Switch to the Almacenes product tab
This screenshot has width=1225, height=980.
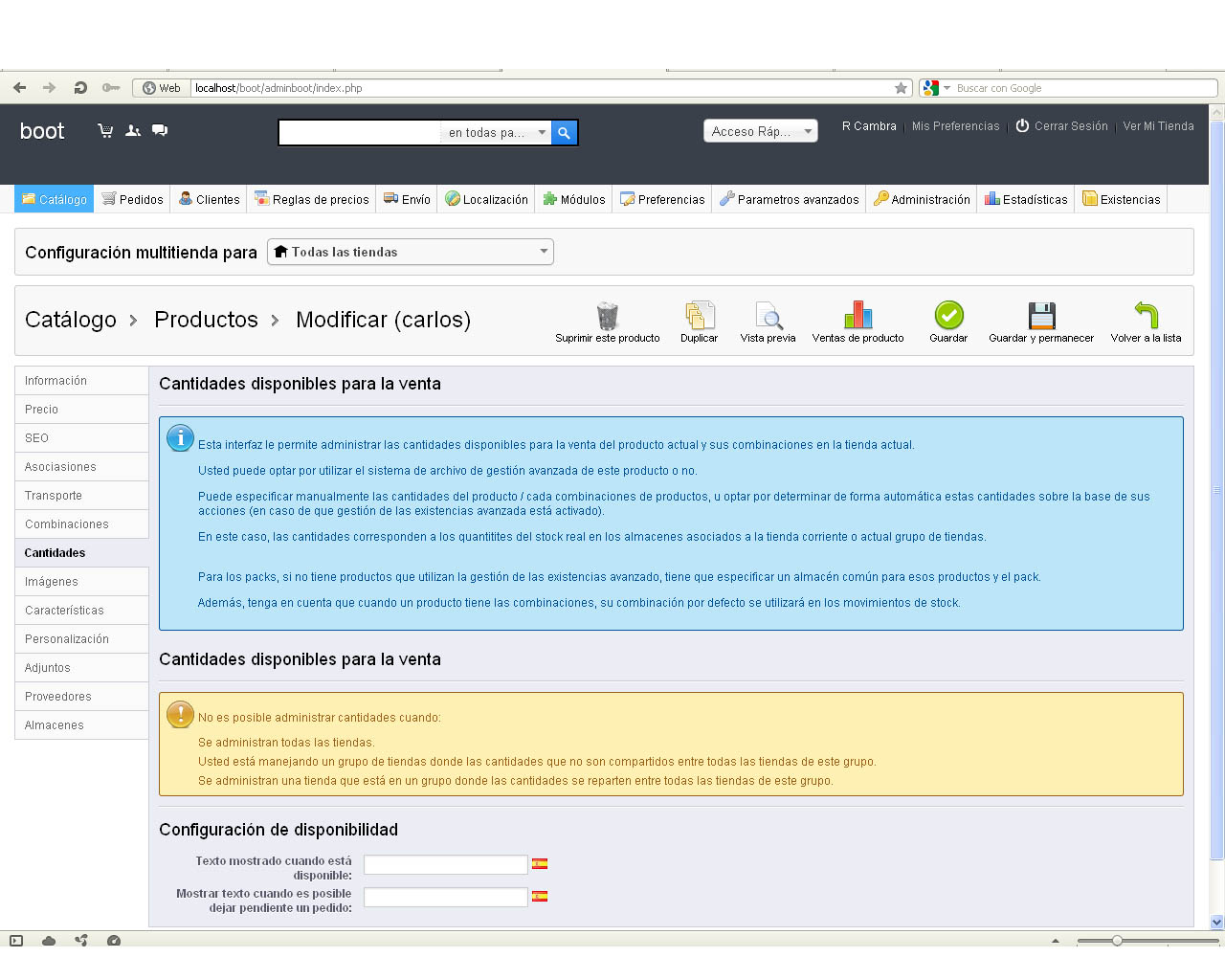click(81, 725)
